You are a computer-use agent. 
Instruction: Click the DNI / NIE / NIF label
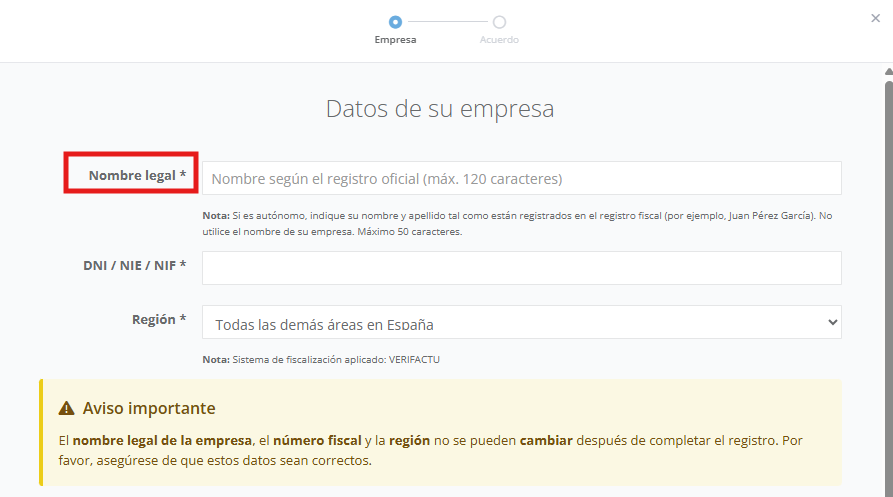[x=134, y=265]
